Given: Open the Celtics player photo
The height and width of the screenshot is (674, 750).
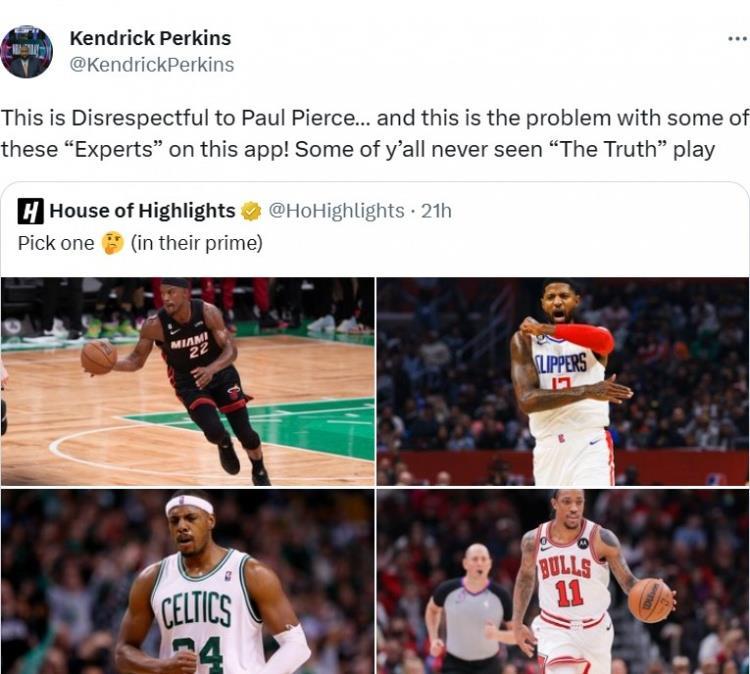Looking at the screenshot, I should pos(188,581).
